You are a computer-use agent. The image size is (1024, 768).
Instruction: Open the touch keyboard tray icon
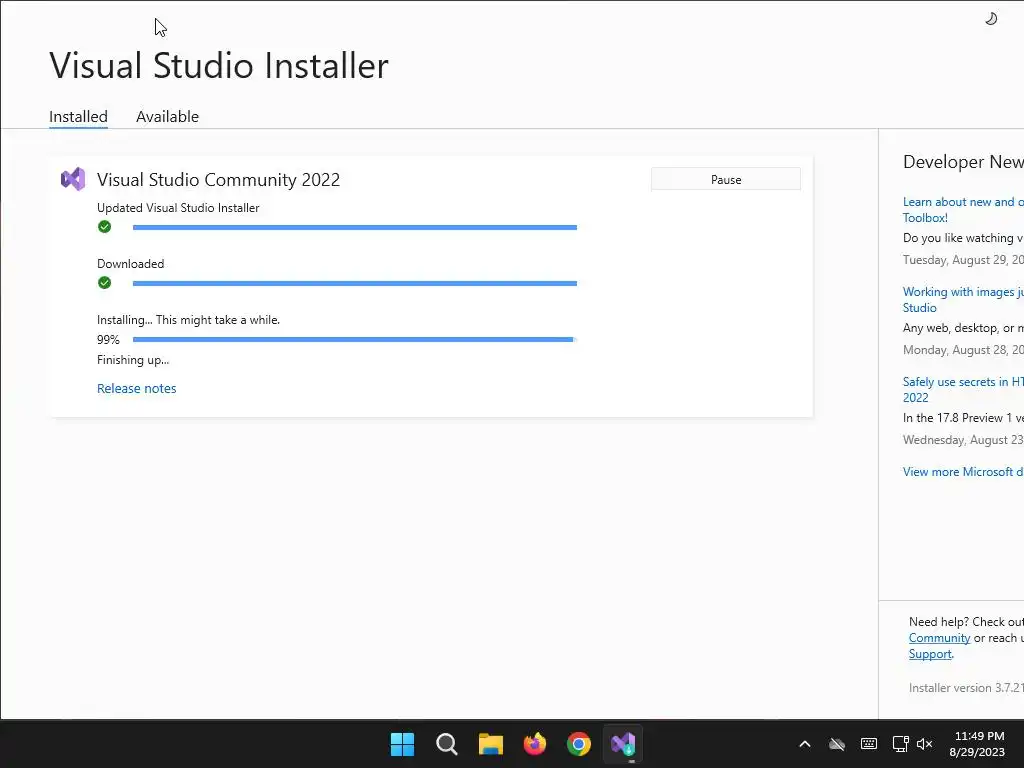(x=869, y=744)
